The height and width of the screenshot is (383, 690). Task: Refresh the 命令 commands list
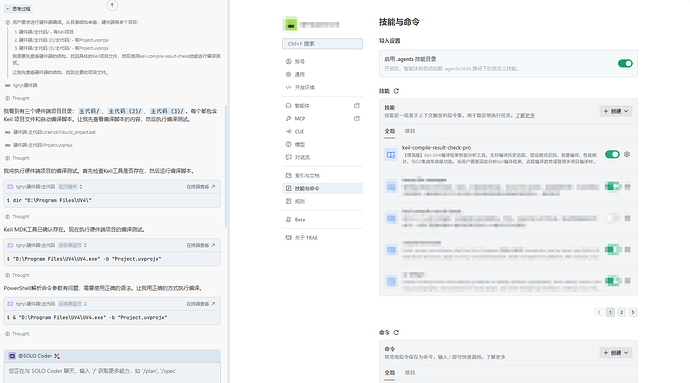coord(396,333)
